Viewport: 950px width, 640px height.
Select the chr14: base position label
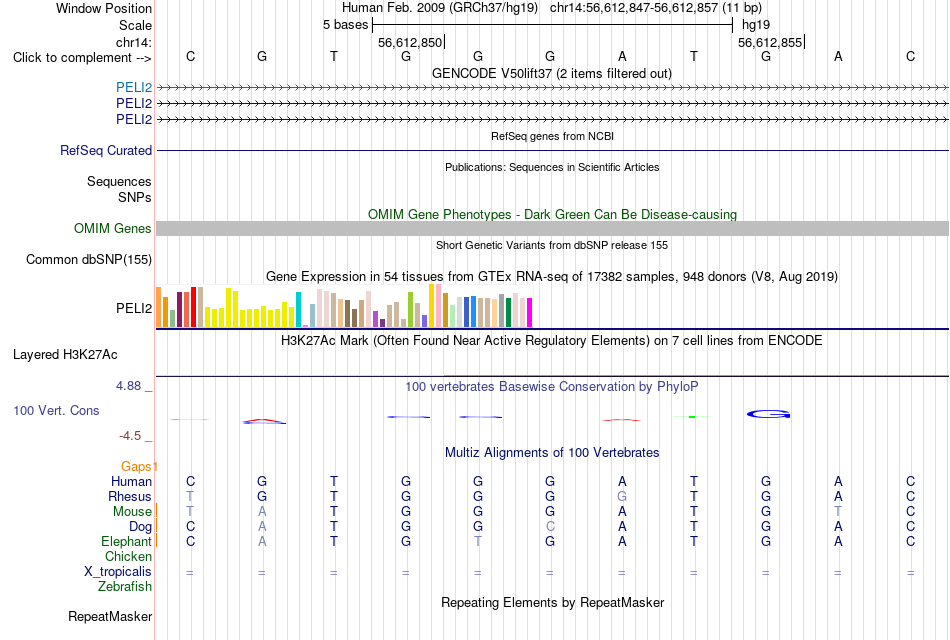click(x=133, y=42)
